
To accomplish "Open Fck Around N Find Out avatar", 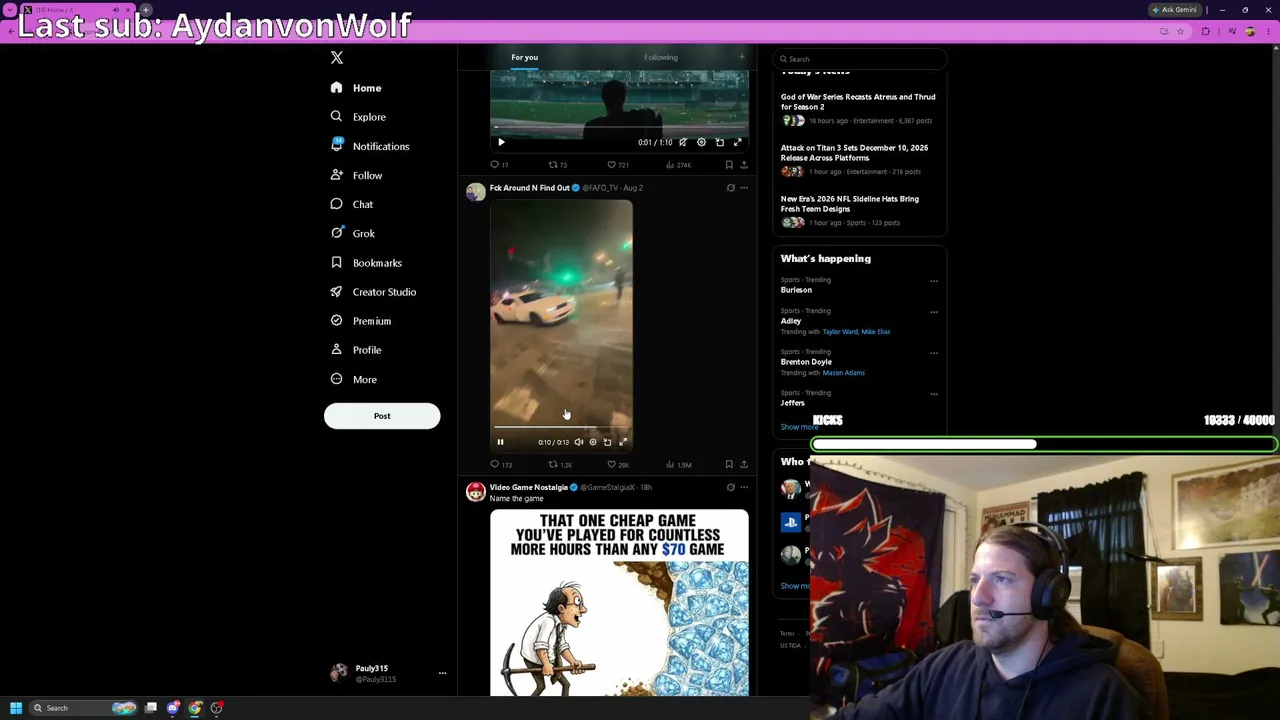I will pos(475,192).
